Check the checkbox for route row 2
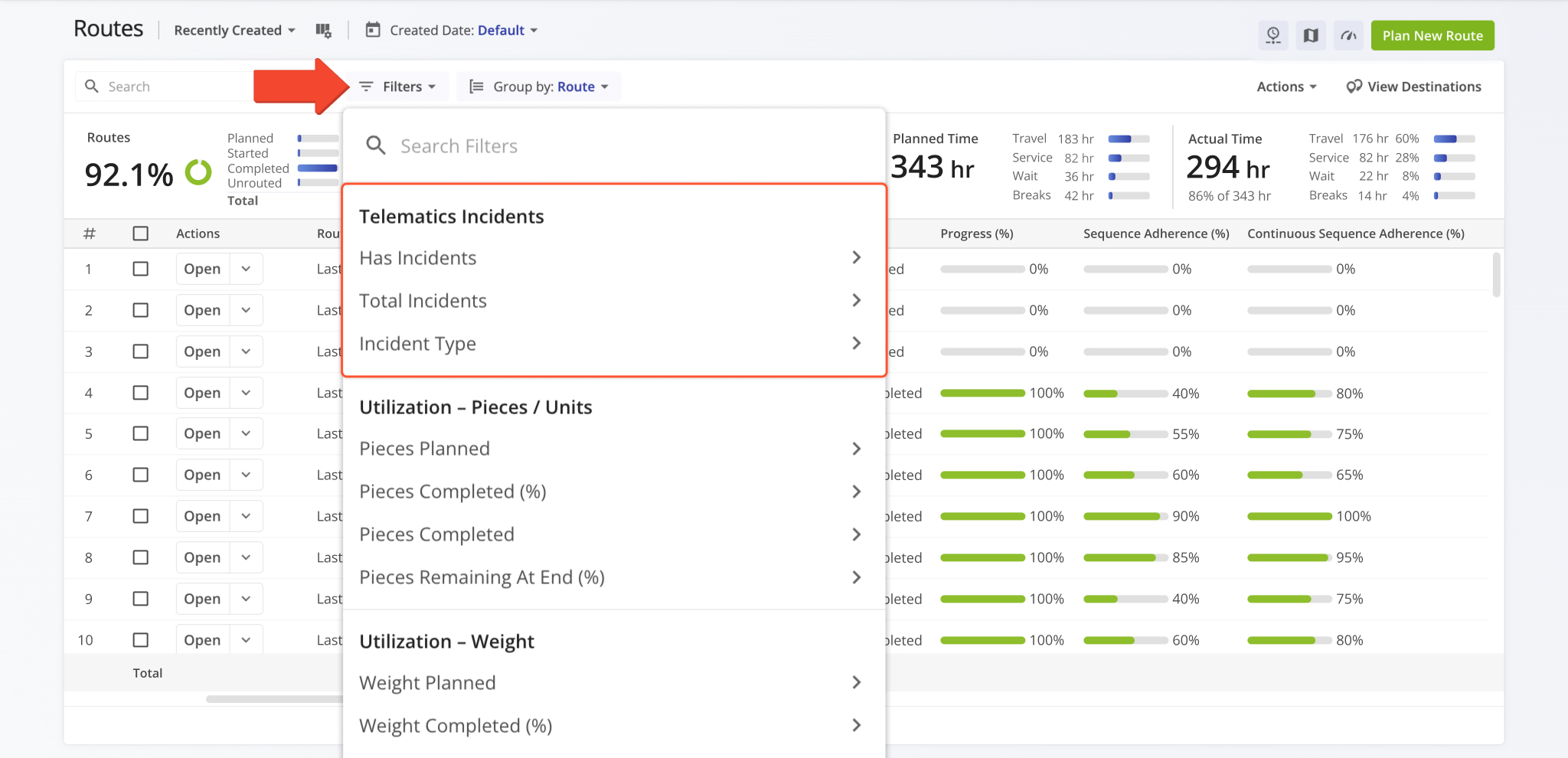The height and width of the screenshot is (758, 1568). [x=141, y=310]
